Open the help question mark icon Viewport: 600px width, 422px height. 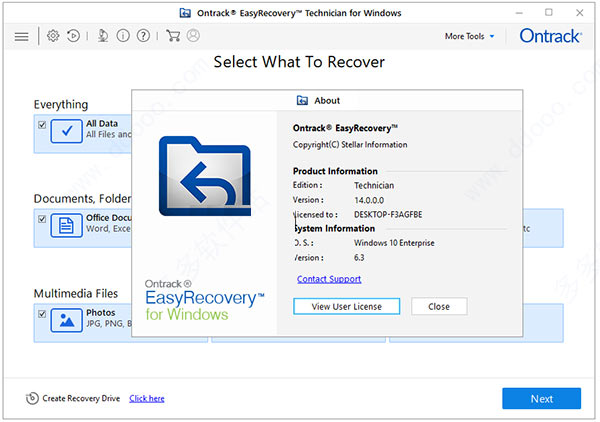tap(143, 36)
